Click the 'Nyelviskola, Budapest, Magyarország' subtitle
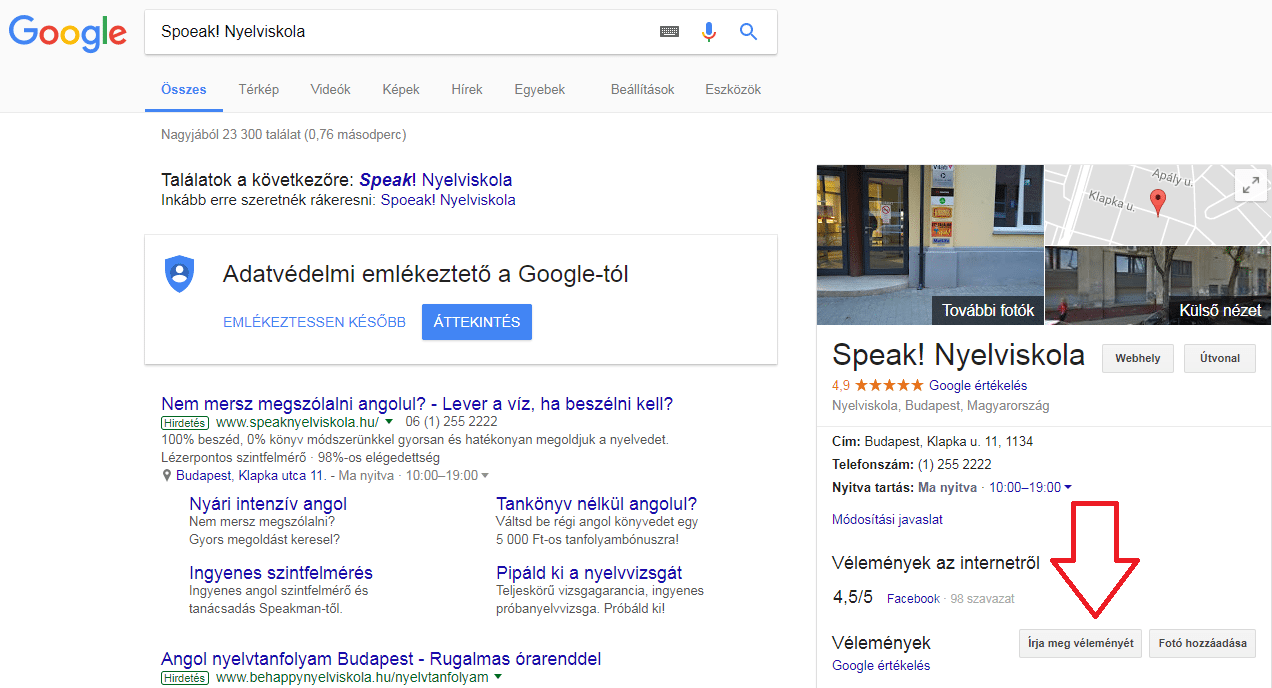Image resolution: width=1272 pixels, height=688 pixels. click(x=941, y=406)
